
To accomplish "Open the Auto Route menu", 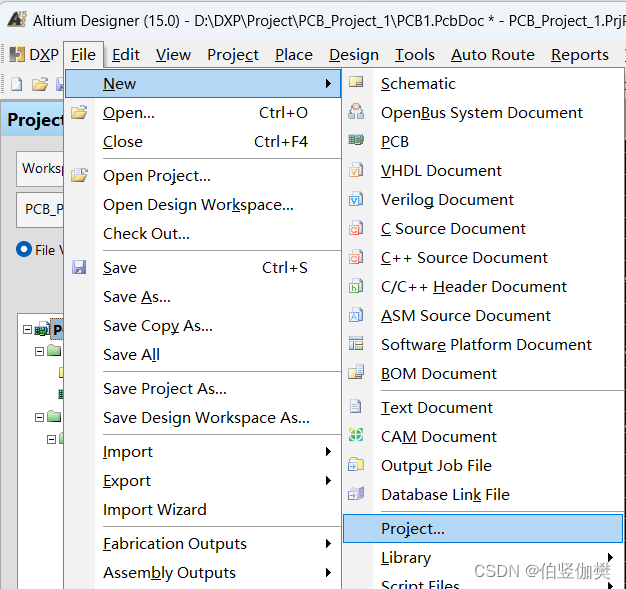I will 493,55.
